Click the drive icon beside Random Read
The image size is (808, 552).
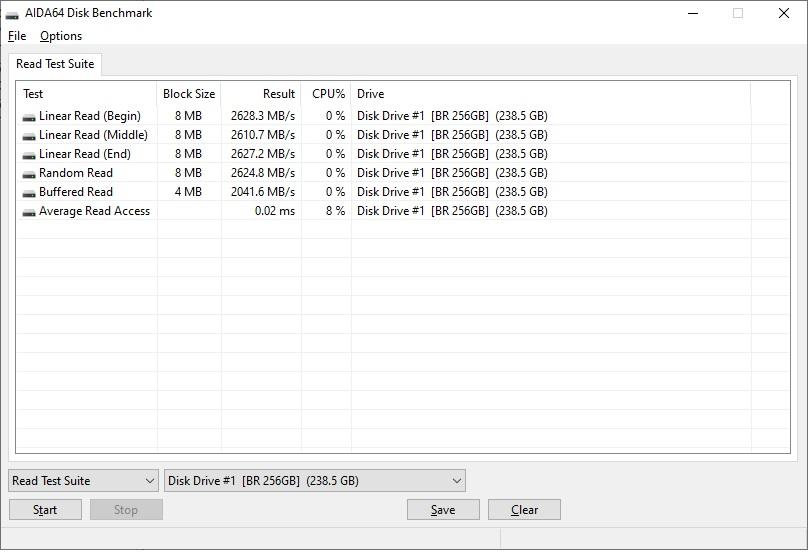pos(29,174)
